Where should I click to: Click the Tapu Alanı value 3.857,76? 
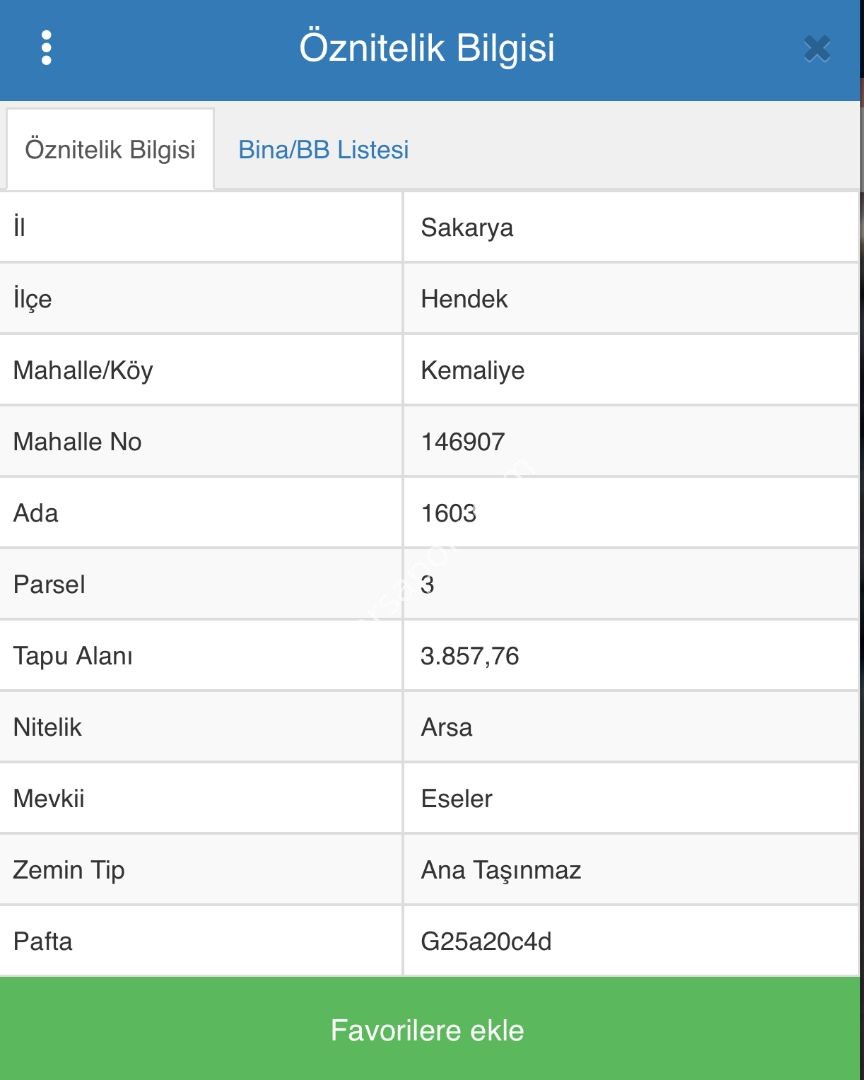(470, 656)
